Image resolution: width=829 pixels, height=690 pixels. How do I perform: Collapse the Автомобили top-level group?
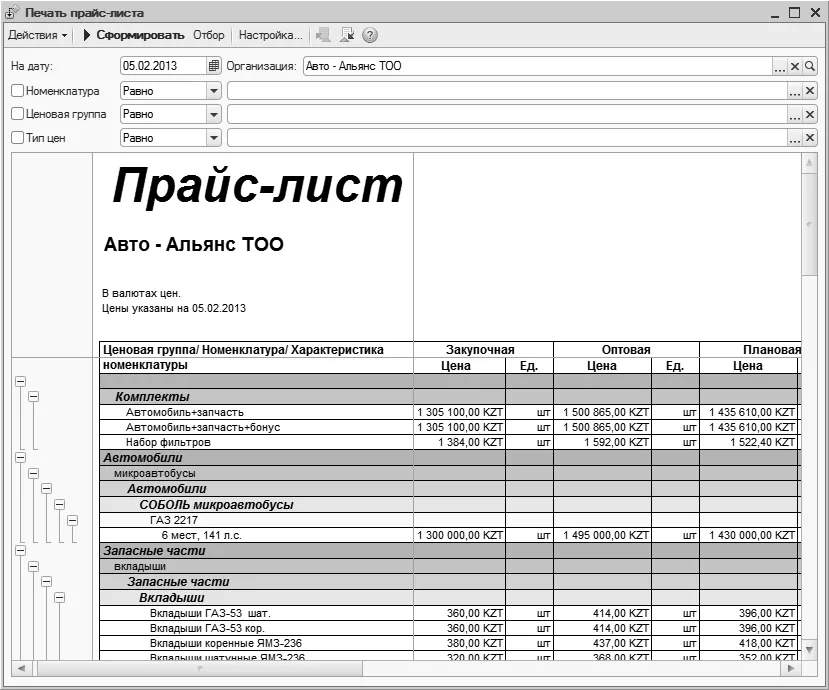click(x=21, y=457)
